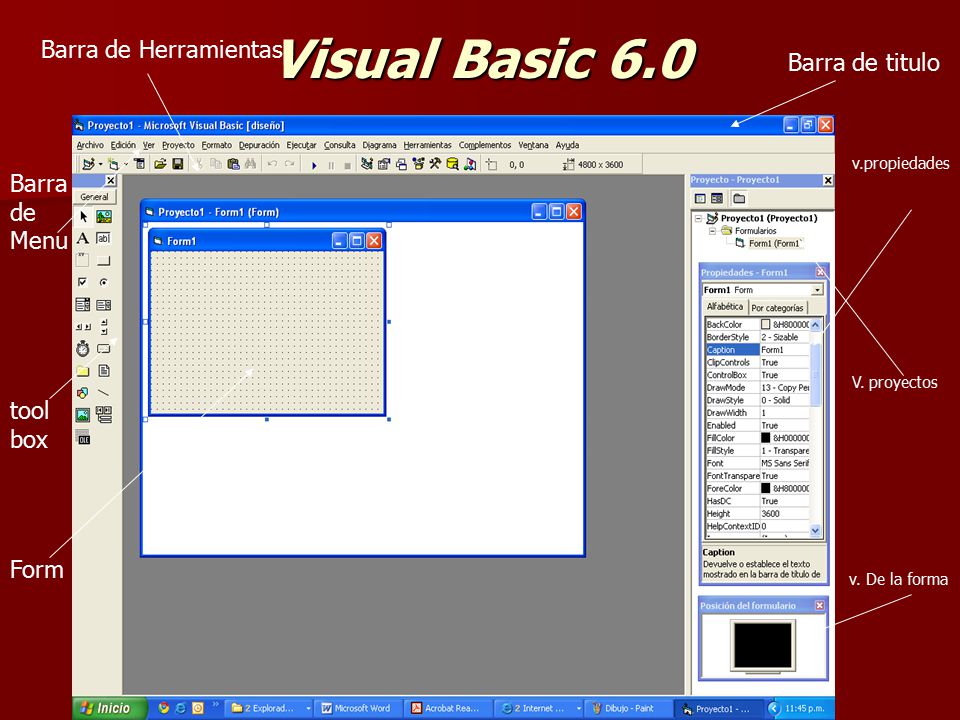Select the OptionButton control in the toolbox
This screenshot has width=960, height=720.
pyautogui.click(x=104, y=282)
